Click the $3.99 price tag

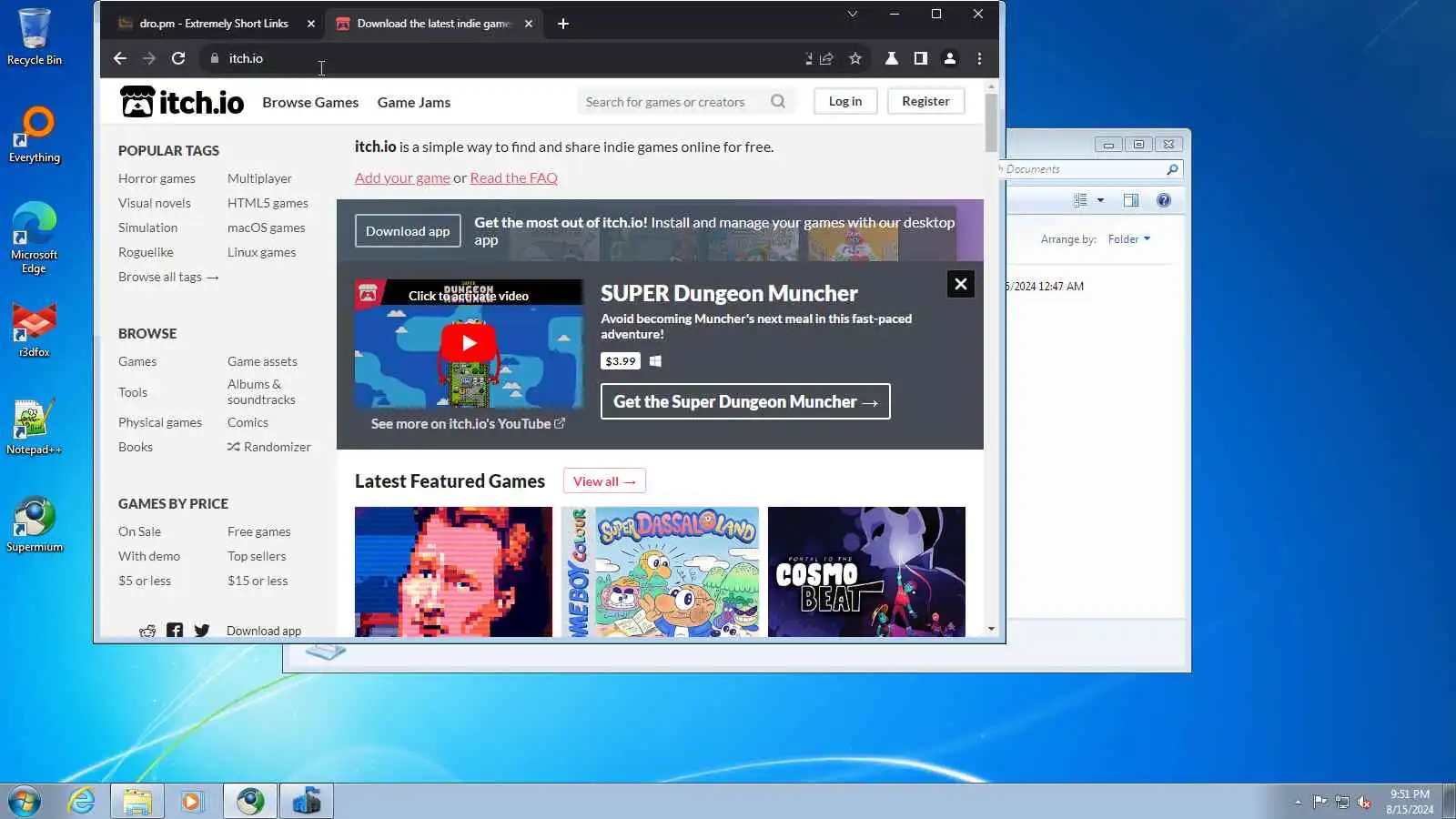point(621,361)
